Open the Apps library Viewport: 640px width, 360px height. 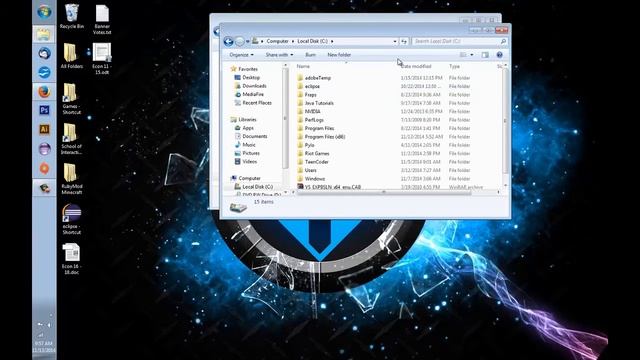248,128
